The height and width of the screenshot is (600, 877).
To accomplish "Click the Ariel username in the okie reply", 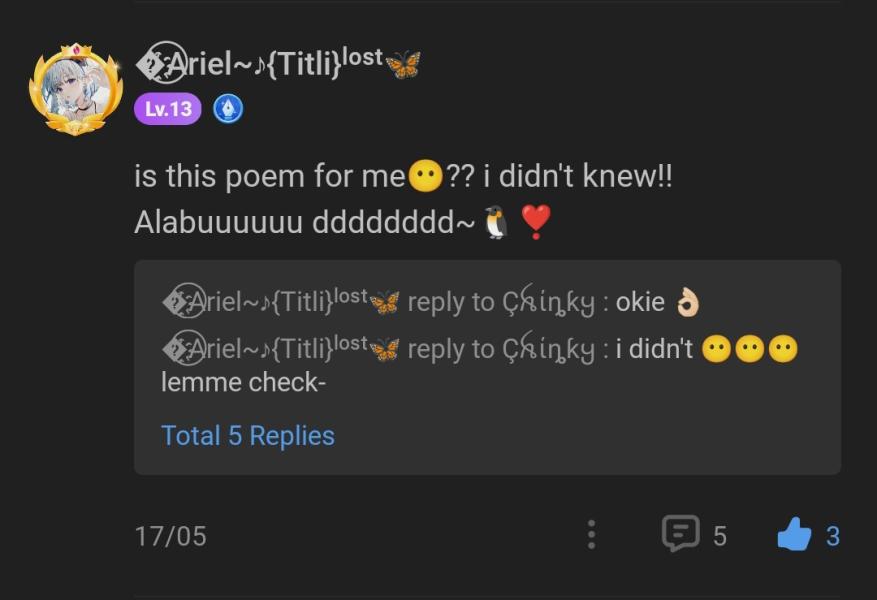I will click(x=265, y=302).
